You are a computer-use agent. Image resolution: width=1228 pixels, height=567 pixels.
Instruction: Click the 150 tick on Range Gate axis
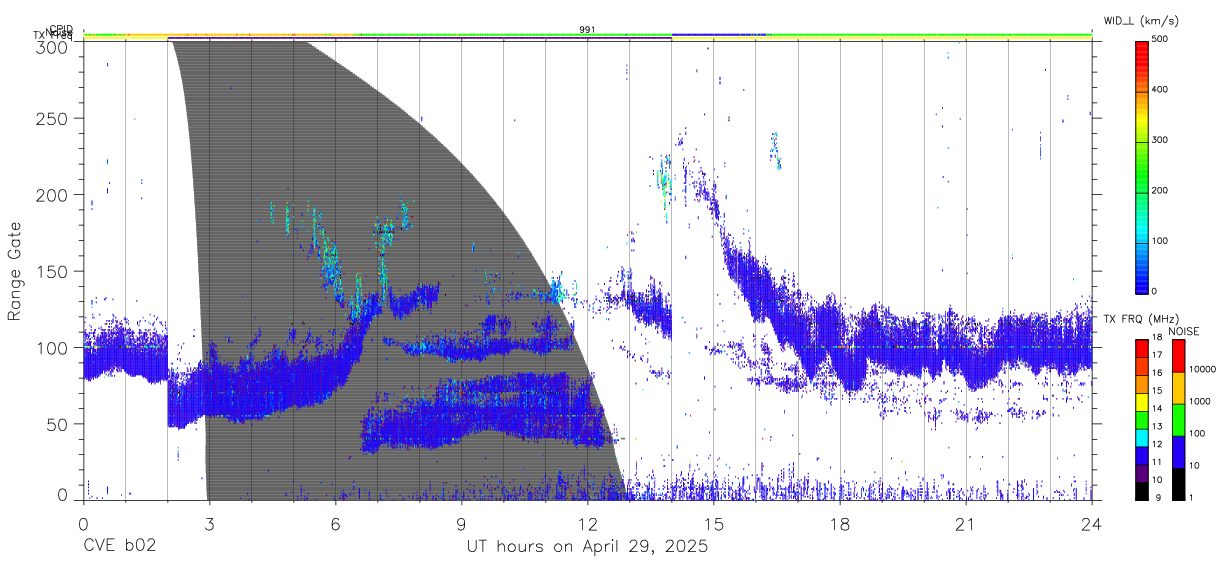click(x=54, y=271)
